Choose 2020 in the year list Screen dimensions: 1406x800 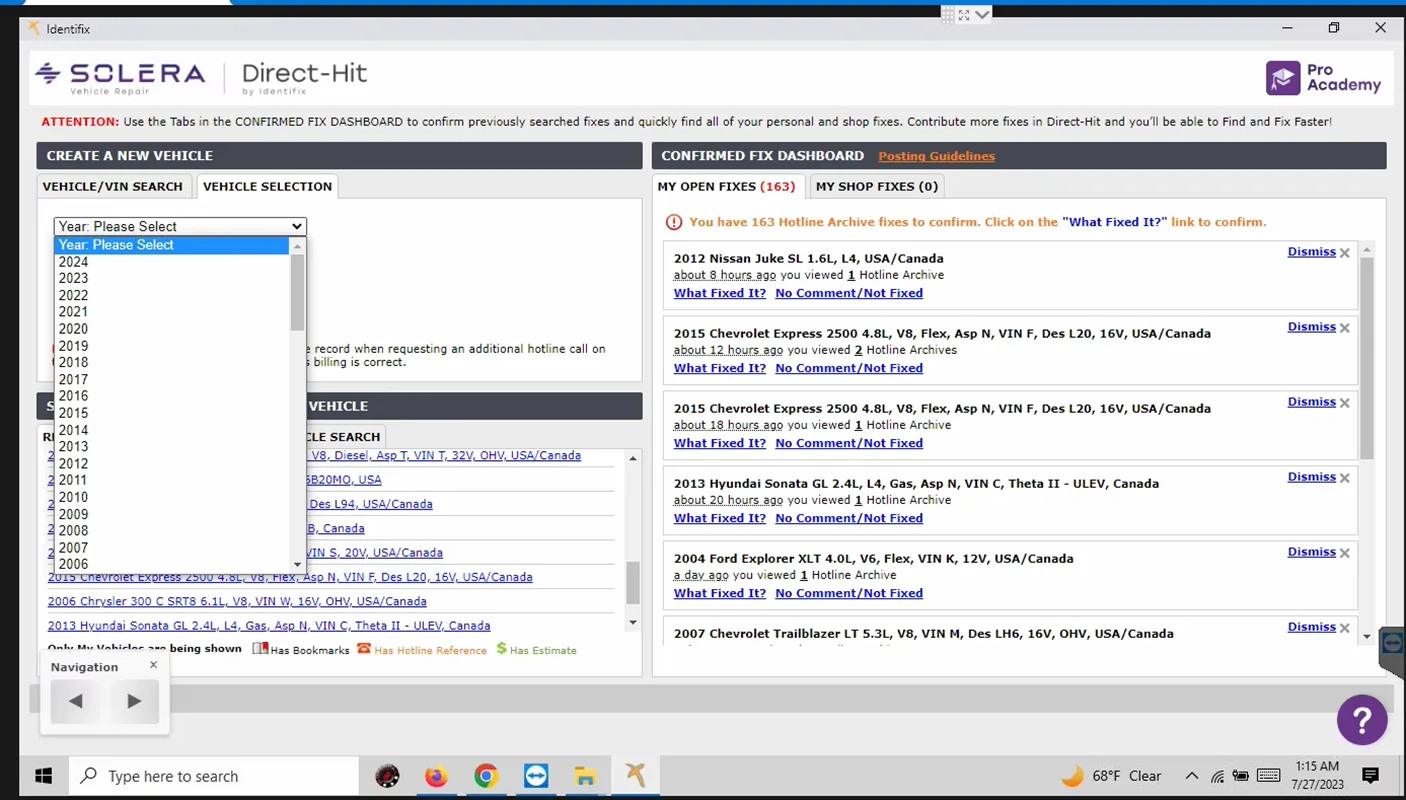73,329
